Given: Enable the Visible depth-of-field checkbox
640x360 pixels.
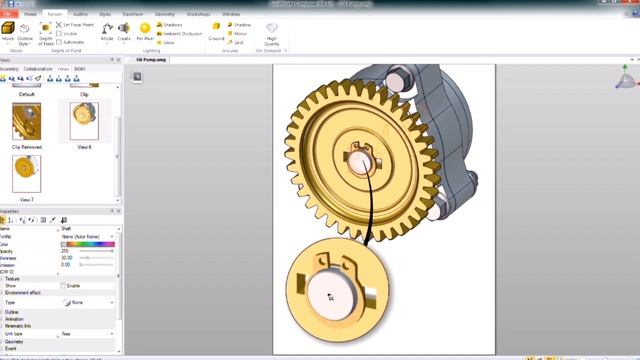Looking at the screenshot, I should click(x=59, y=33).
